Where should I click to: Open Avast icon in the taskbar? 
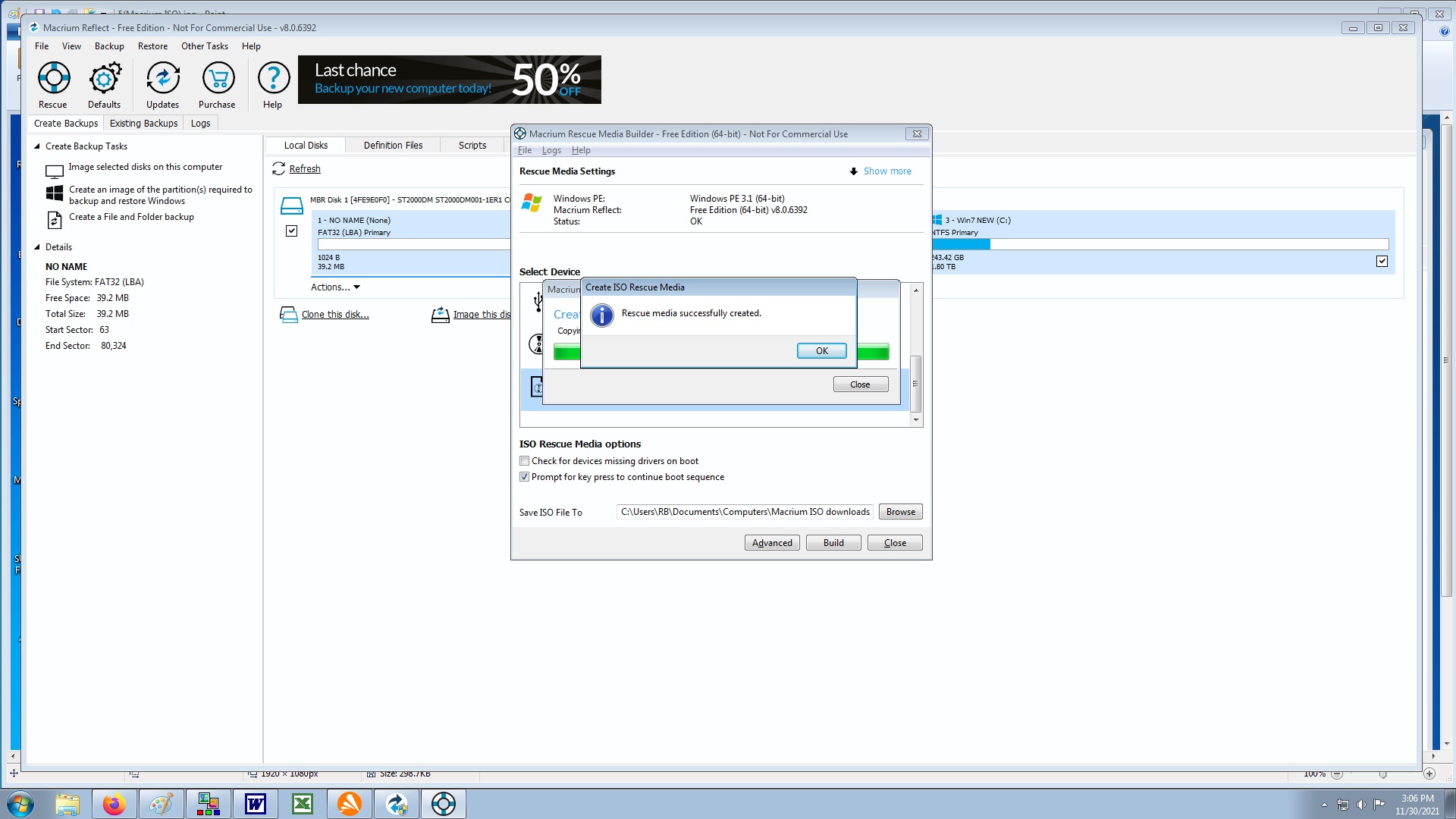[350, 804]
